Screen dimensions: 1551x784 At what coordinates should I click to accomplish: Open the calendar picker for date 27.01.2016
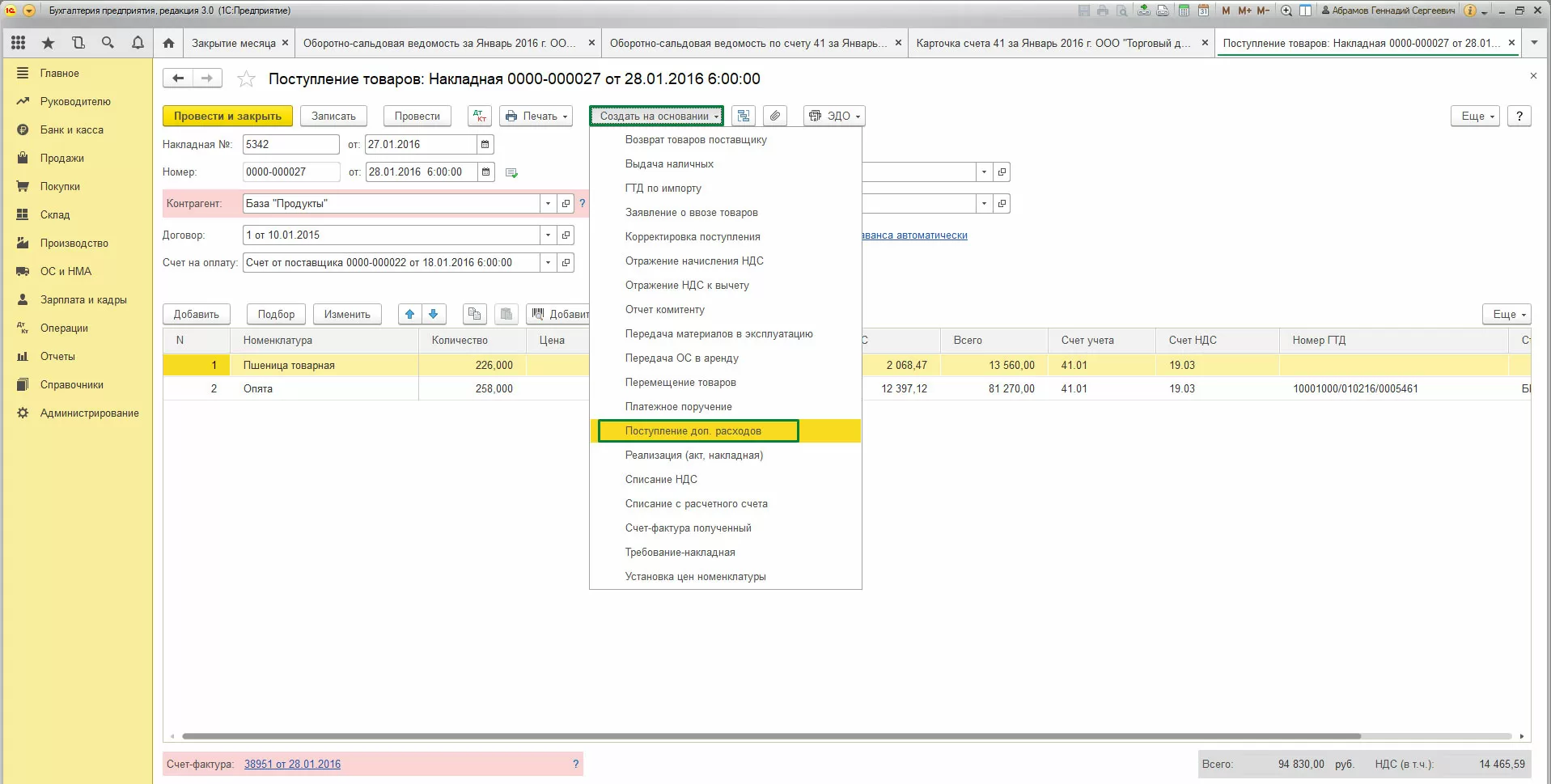pos(485,144)
